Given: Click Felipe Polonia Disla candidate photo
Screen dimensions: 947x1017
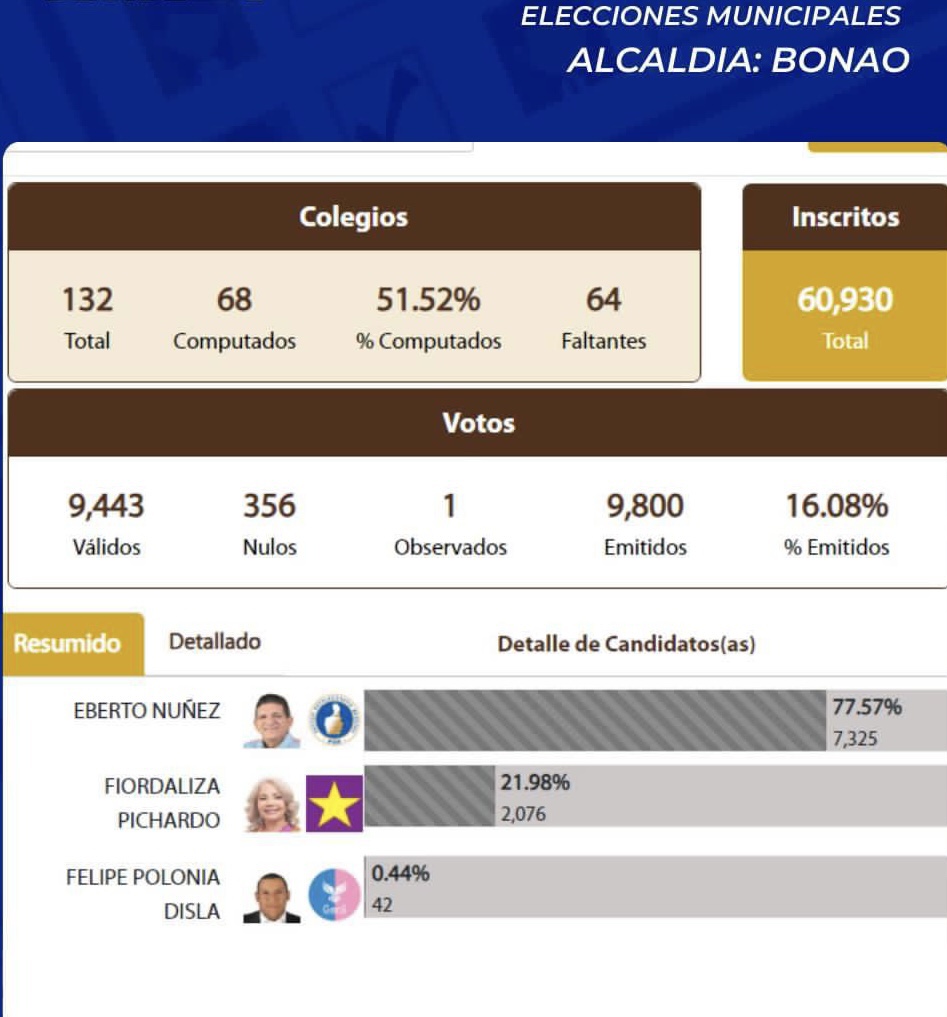Looking at the screenshot, I should click(x=272, y=897).
